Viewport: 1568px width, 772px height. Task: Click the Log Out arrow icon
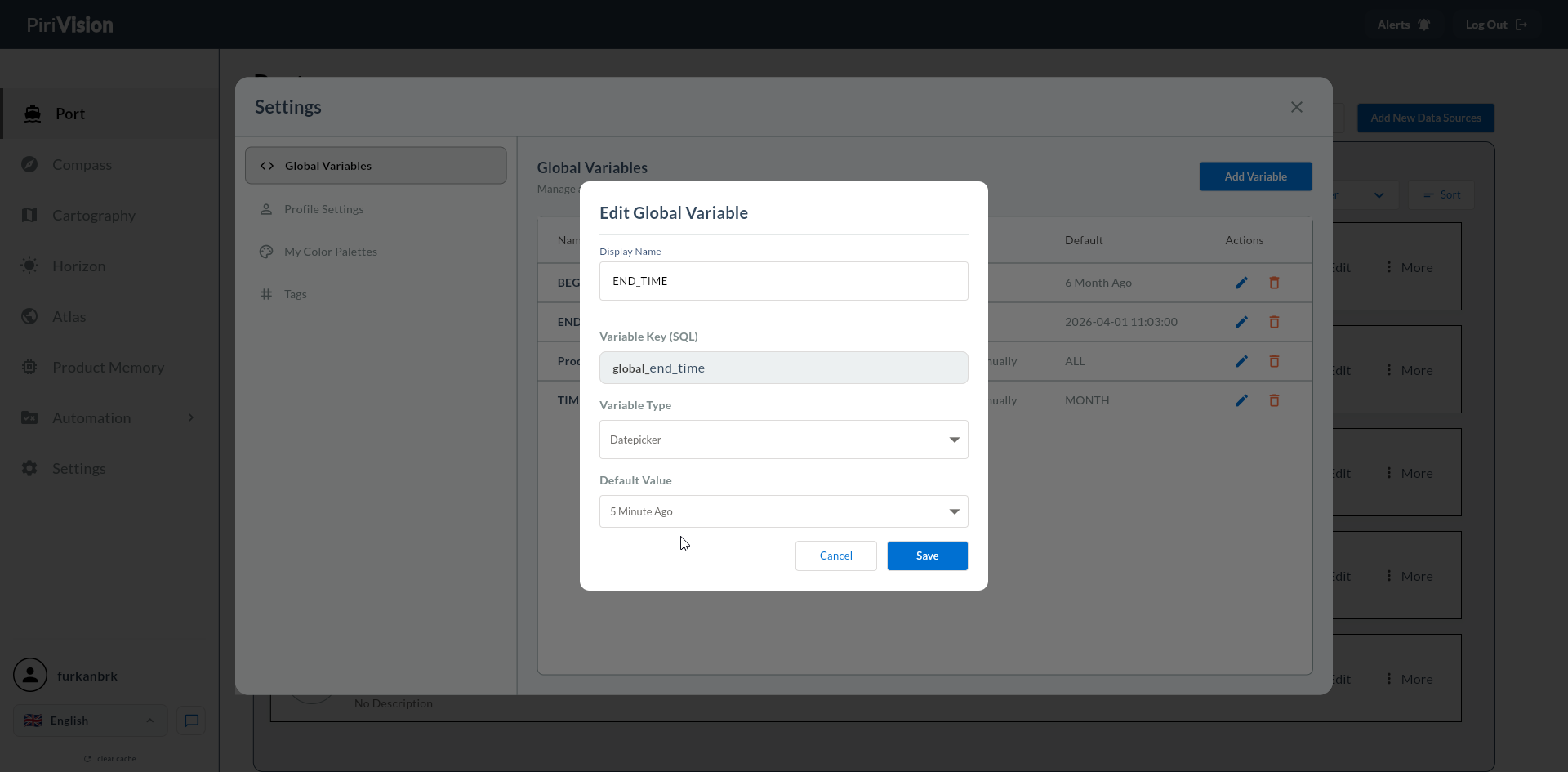(1521, 25)
